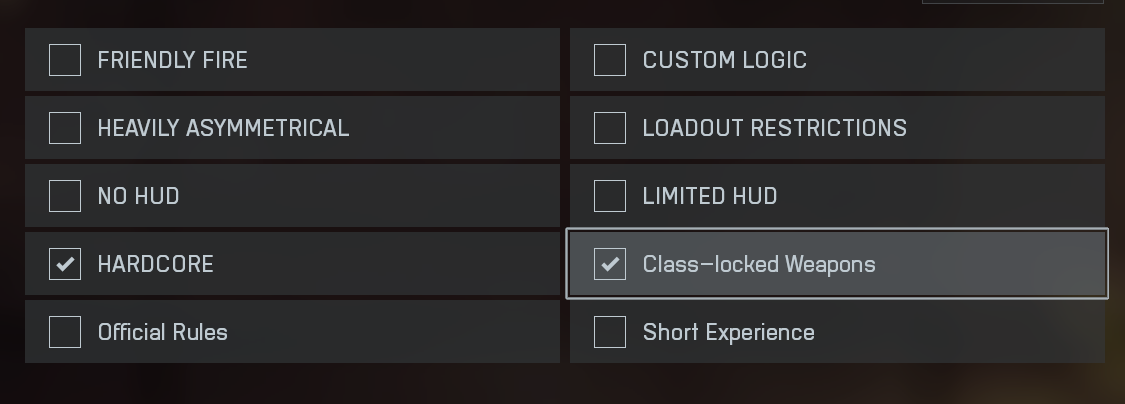Click the LIMITED HUD label text
The width and height of the screenshot is (1125, 404).
click(x=709, y=196)
